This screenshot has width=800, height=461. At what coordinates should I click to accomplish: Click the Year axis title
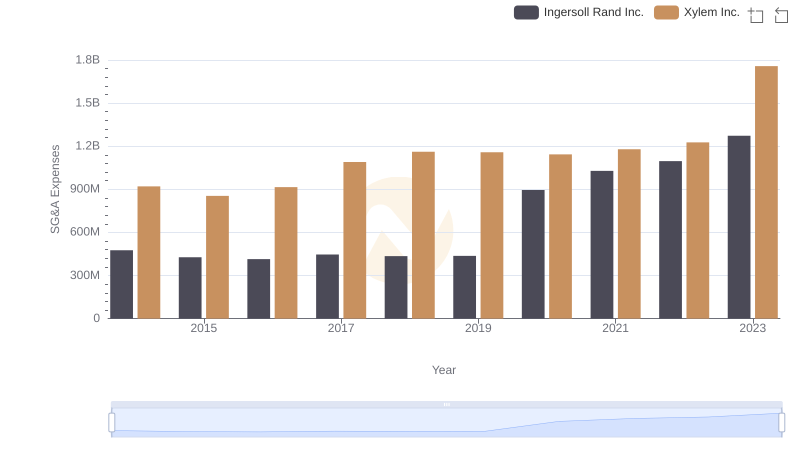click(x=444, y=370)
